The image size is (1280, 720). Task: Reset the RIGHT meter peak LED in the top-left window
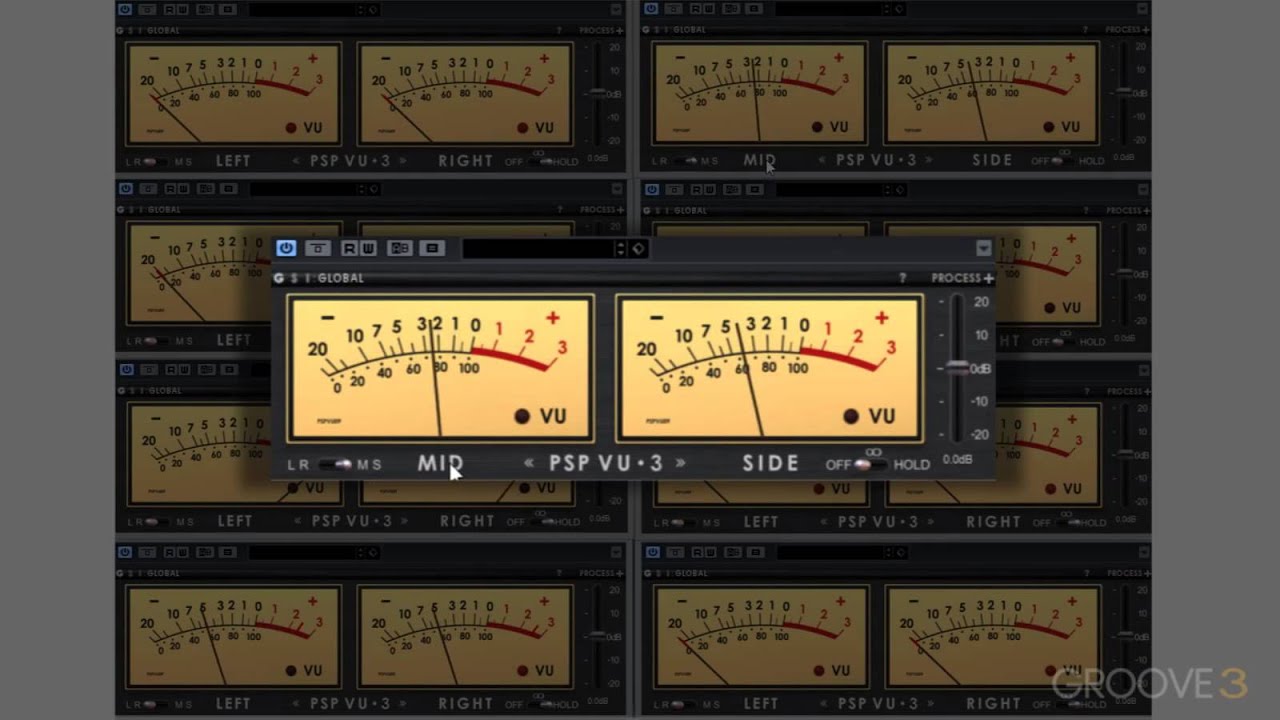[x=523, y=128]
